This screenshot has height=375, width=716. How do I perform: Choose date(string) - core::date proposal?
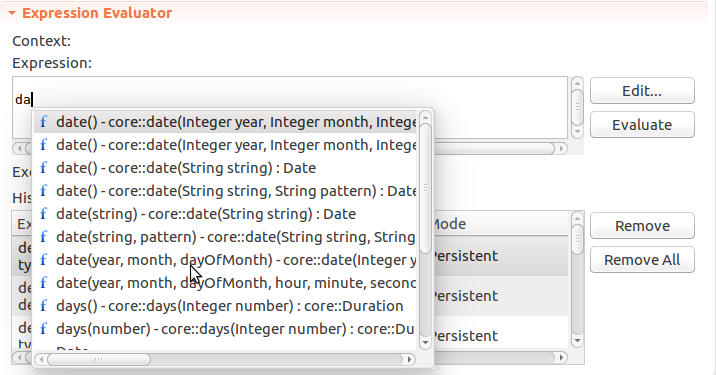[x=225, y=214]
